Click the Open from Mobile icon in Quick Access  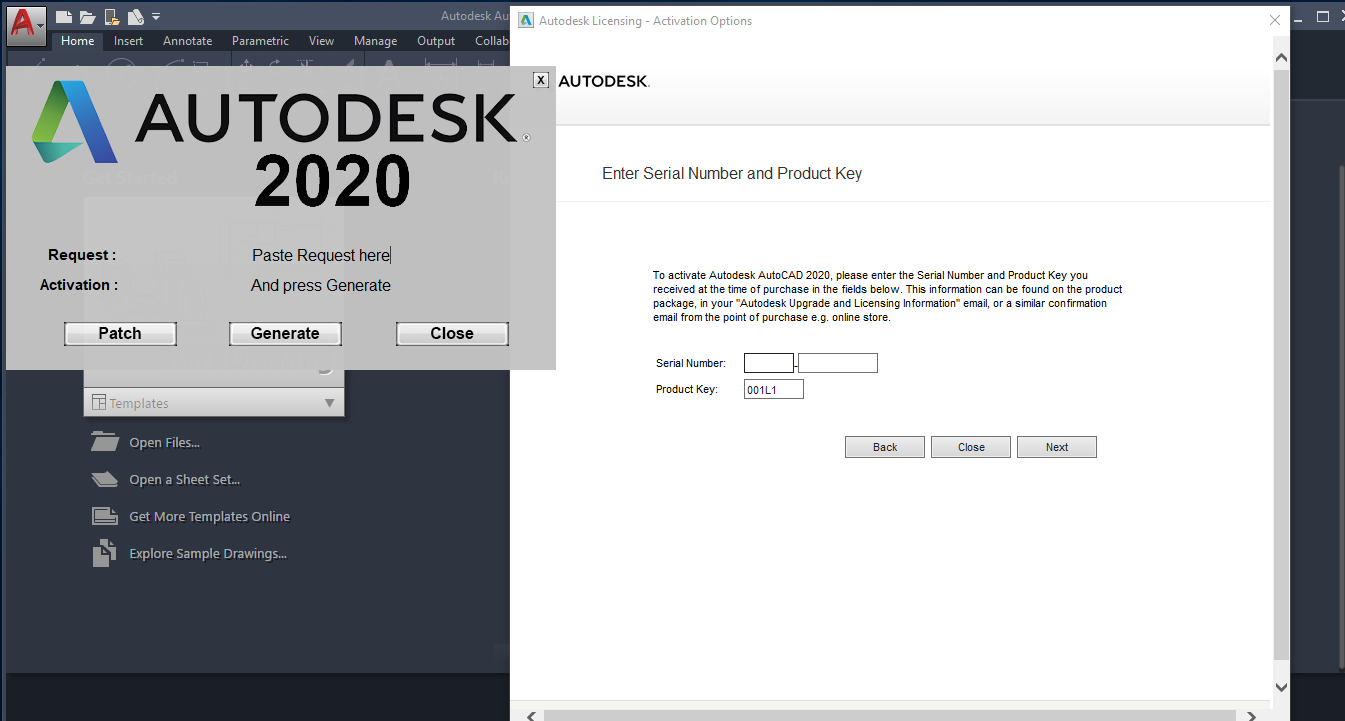pos(111,16)
